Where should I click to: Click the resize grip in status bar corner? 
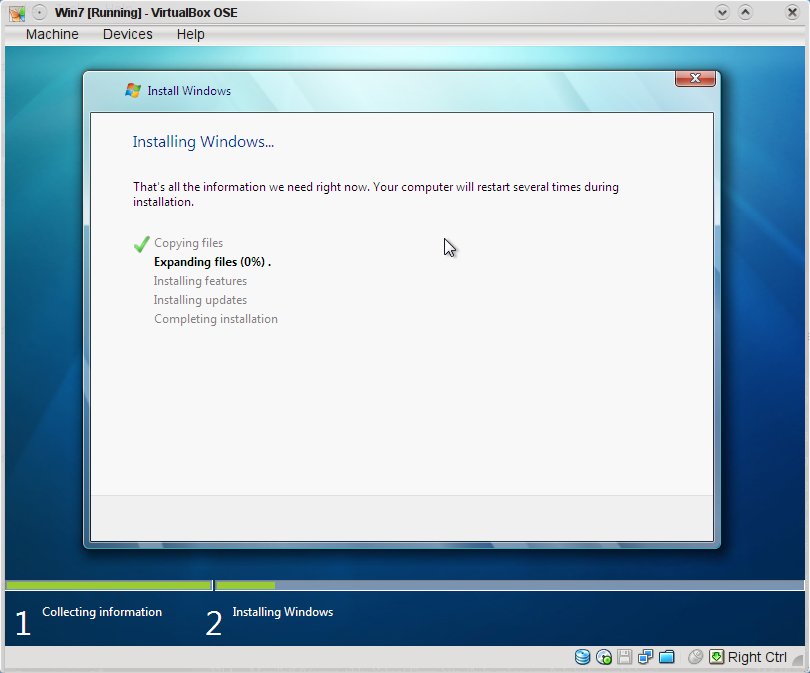pyautogui.click(x=798, y=661)
